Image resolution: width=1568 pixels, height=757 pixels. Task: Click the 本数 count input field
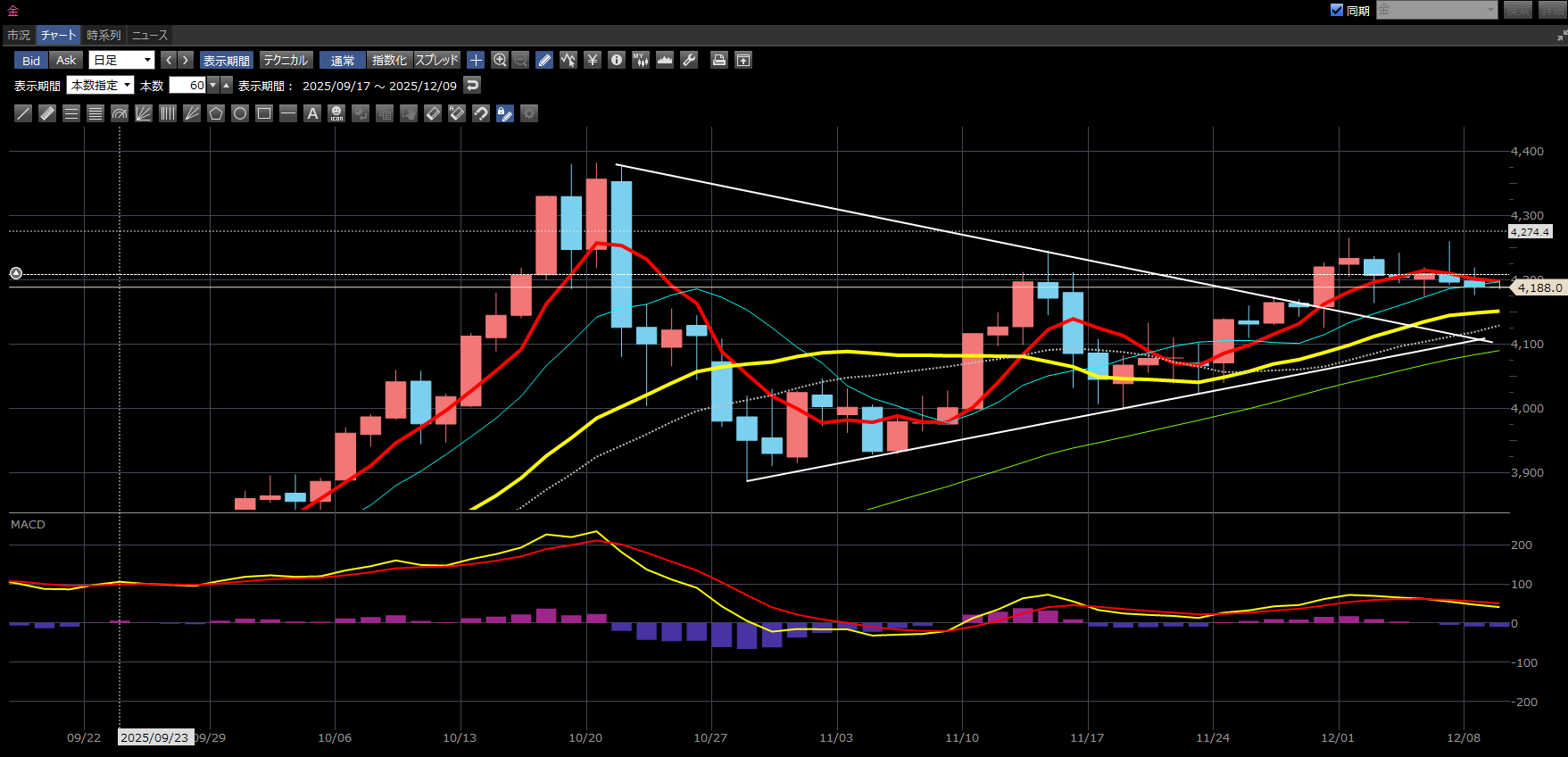(x=188, y=86)
